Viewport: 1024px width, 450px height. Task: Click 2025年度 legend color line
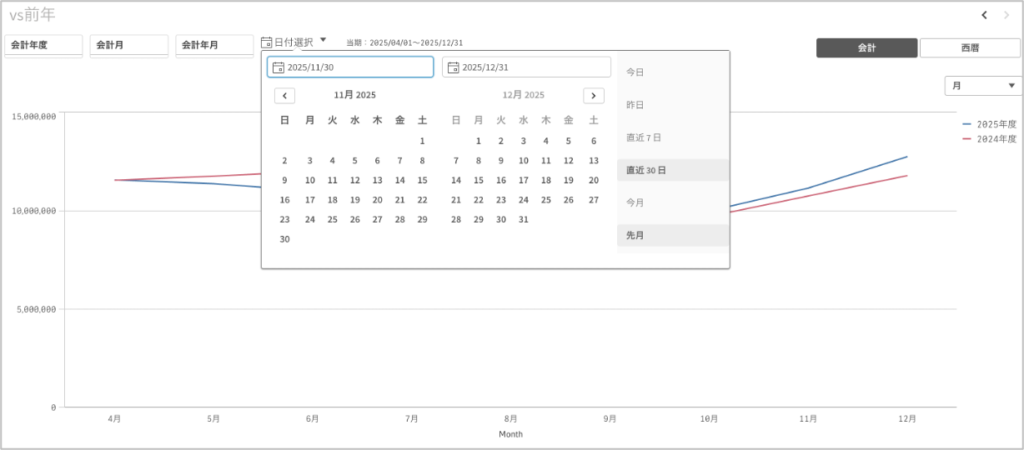coord(967,124)
